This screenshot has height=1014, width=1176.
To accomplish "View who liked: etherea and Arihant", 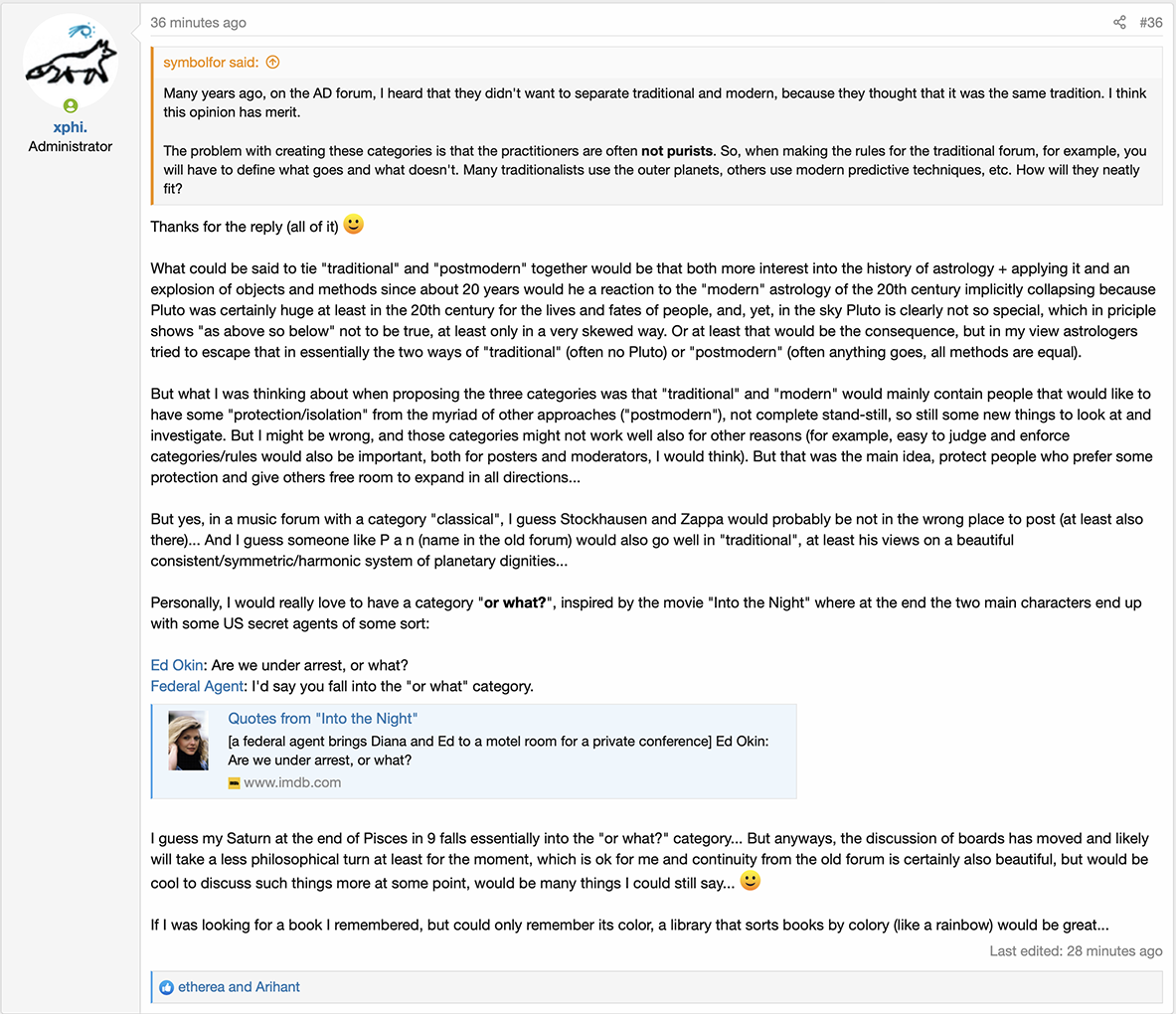I will [x=239, y=987].
